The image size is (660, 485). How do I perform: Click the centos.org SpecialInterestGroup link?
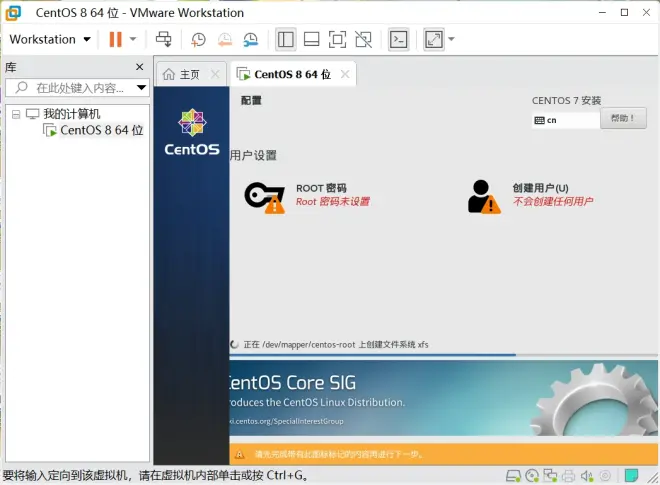tap(286, 421)
